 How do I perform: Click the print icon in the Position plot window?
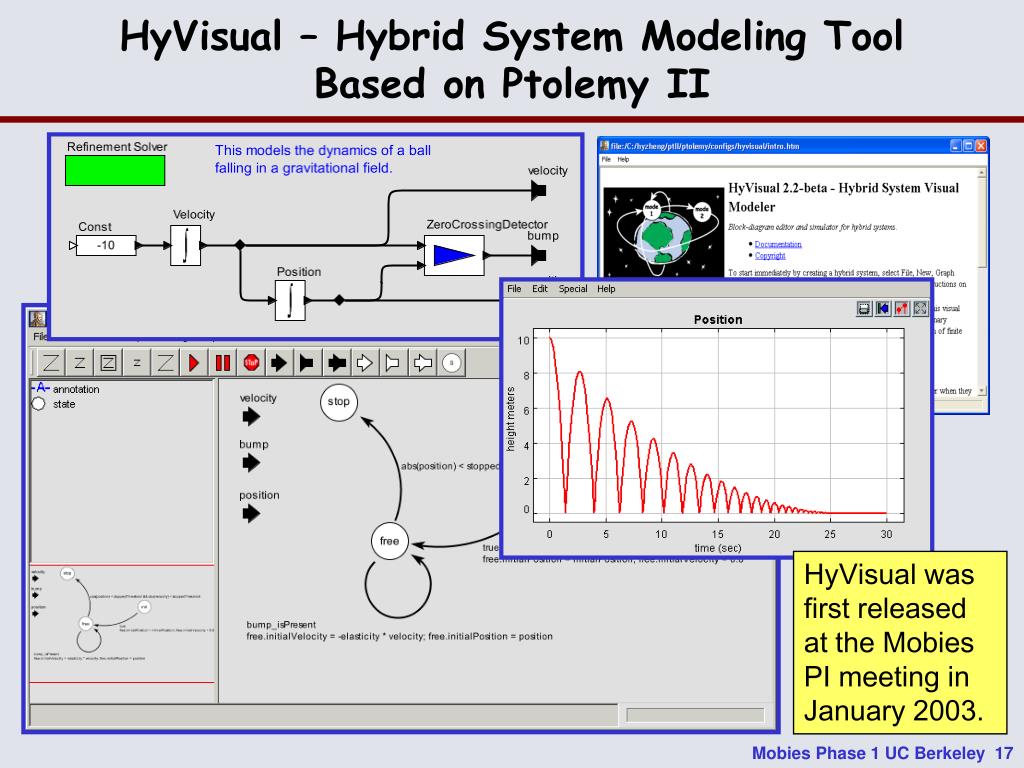coord(864,308)
